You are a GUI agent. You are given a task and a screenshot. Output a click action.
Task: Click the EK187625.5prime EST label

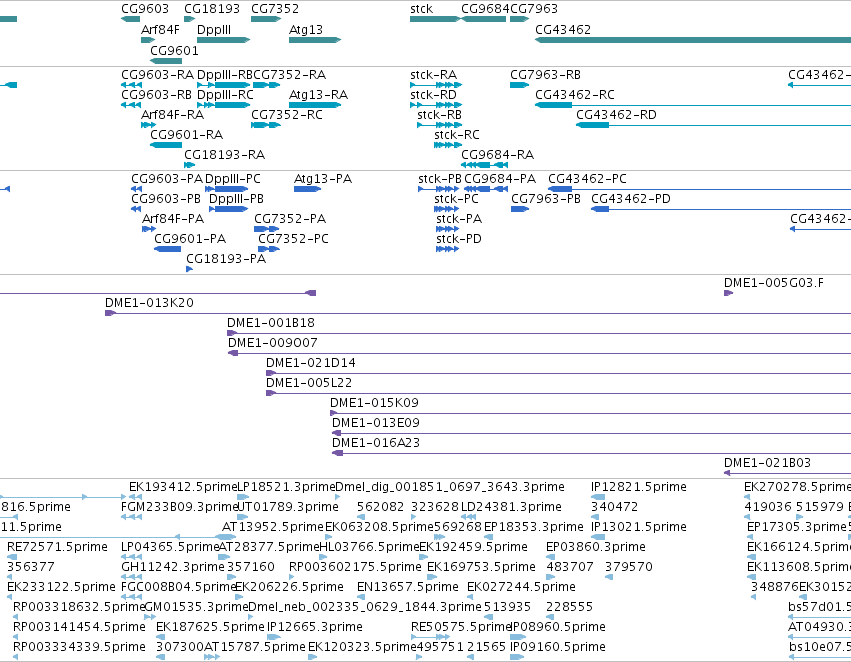click(x=210, y=627)
